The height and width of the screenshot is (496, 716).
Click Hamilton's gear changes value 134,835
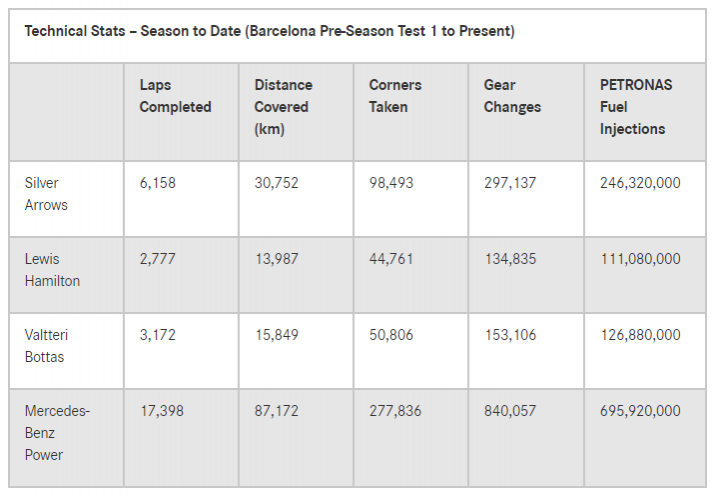(x=510, y=259)
